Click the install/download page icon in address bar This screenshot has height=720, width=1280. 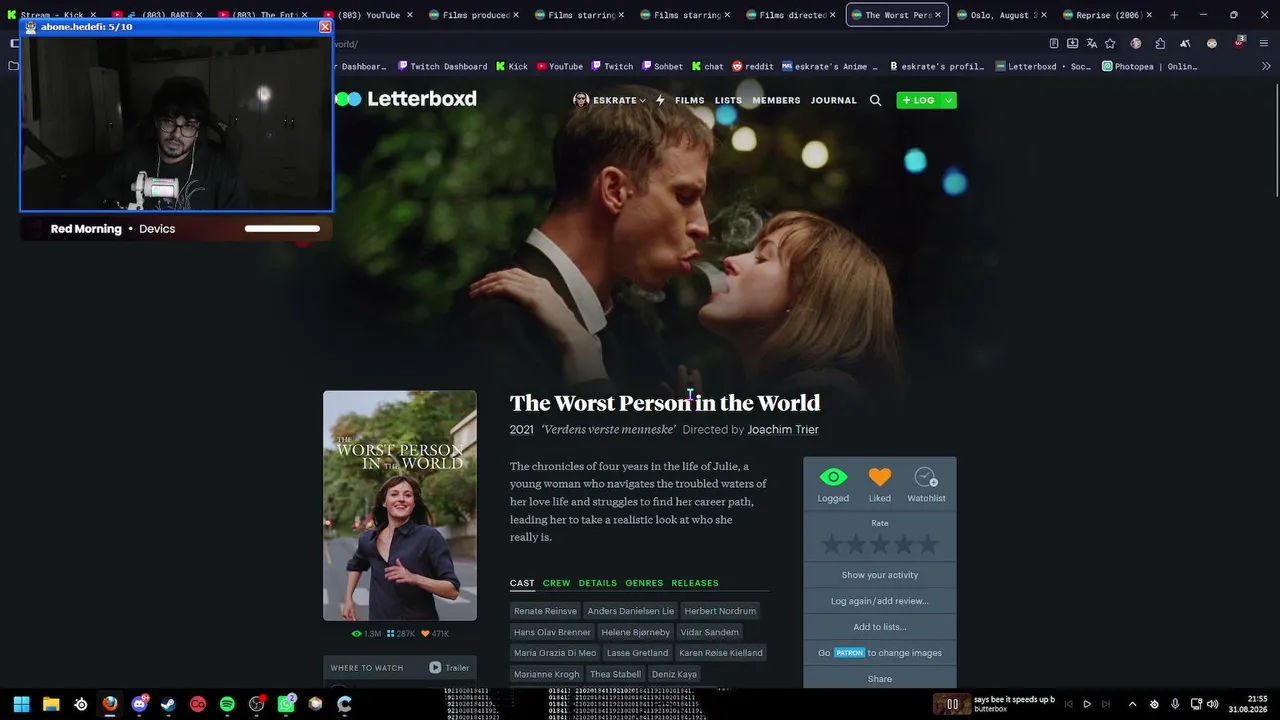coord(1073,44)
